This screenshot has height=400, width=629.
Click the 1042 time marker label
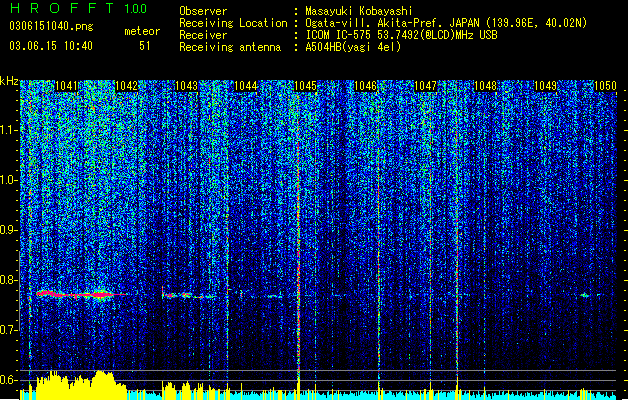click(x=126, y=86)
